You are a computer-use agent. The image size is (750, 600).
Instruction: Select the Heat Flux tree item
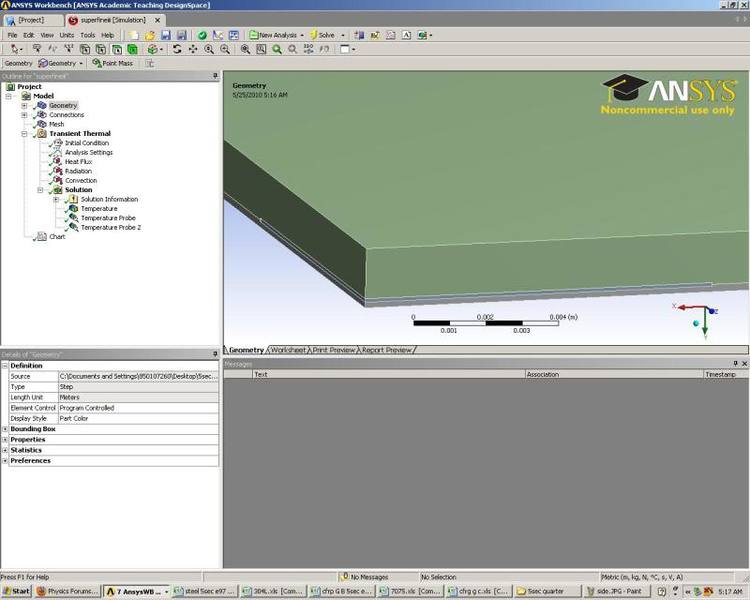78,162
